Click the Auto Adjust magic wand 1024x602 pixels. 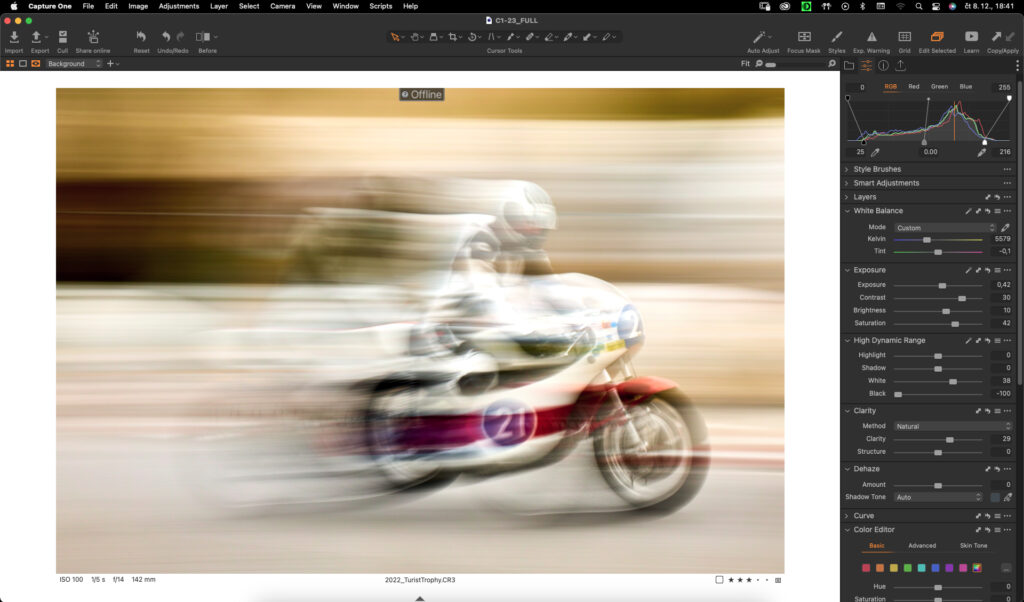(x=763, y=37)
